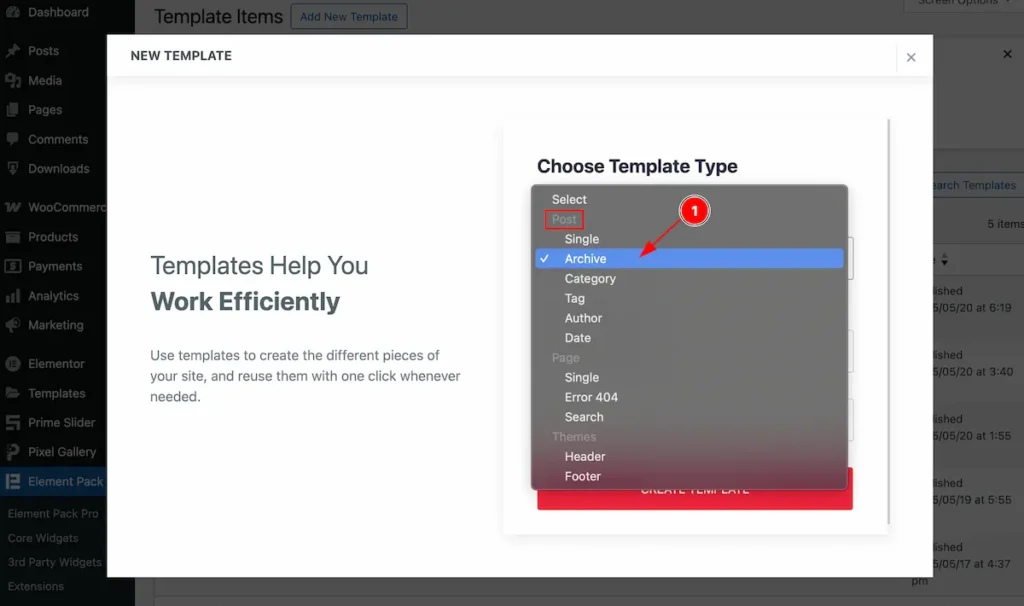The image size is (1024, 606).
Task: Select Archive option under Post
Action: tap(586, 259)
